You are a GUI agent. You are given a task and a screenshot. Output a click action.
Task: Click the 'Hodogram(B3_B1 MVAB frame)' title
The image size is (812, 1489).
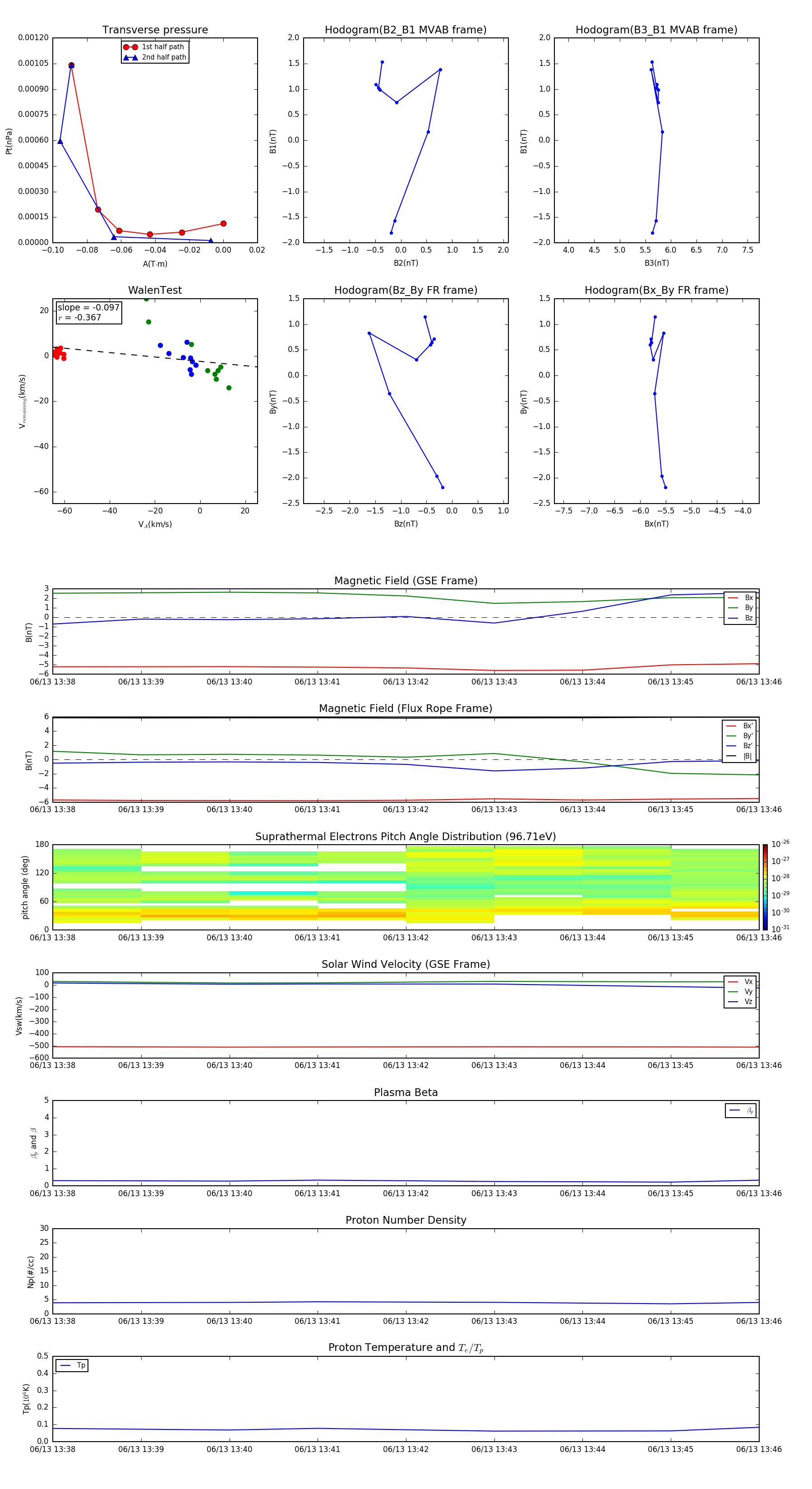[x=656, y=30]
